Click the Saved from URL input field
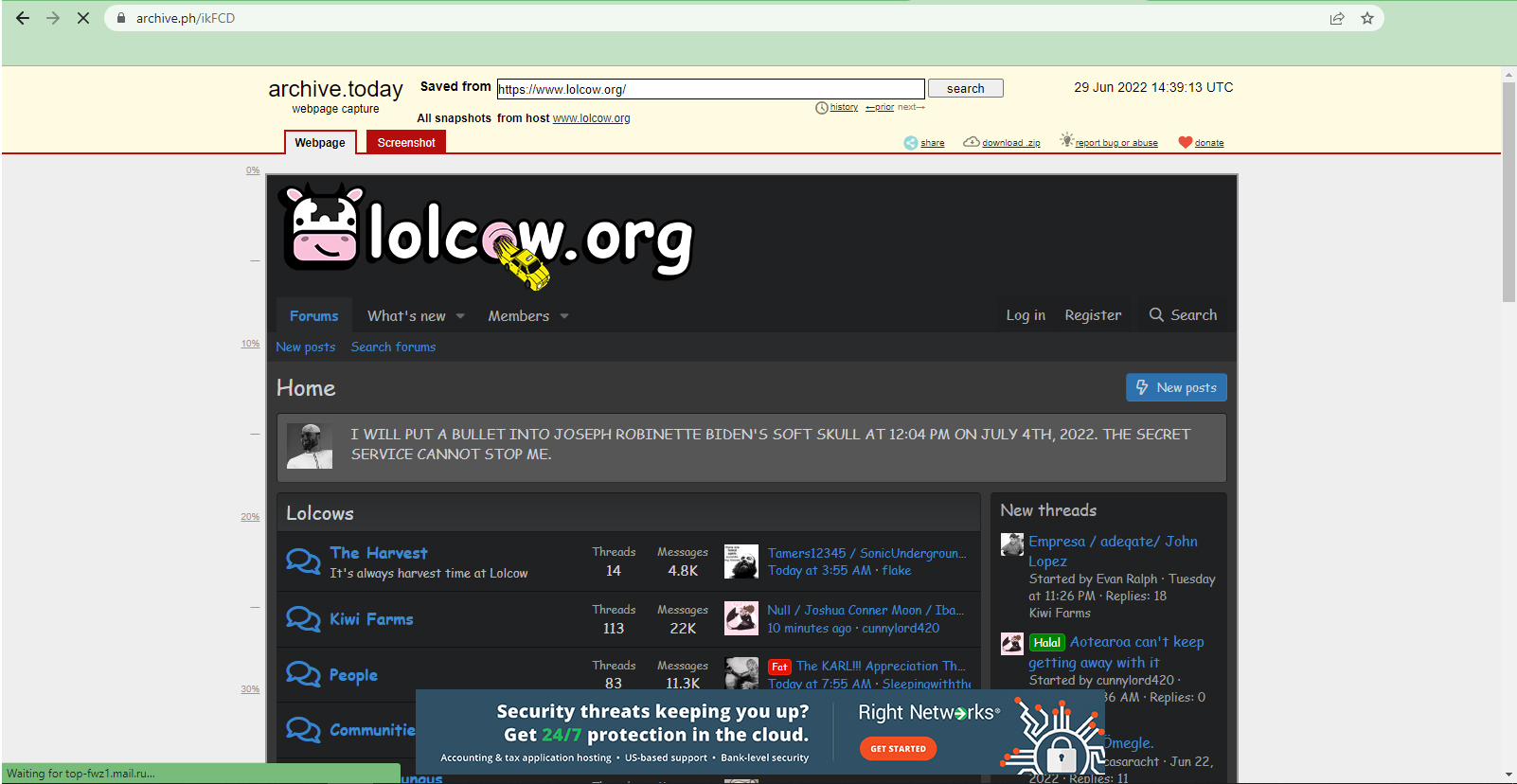 point(710,89)
